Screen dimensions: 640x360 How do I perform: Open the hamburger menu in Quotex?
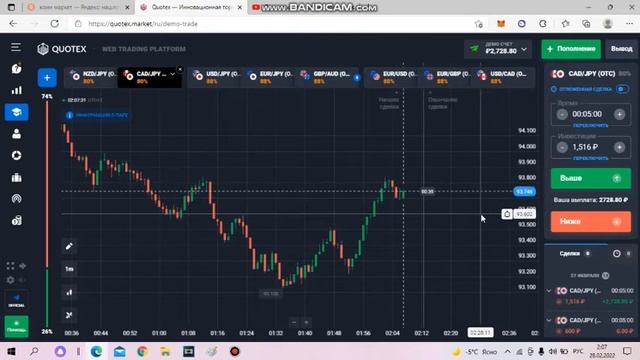pos(16,47)
